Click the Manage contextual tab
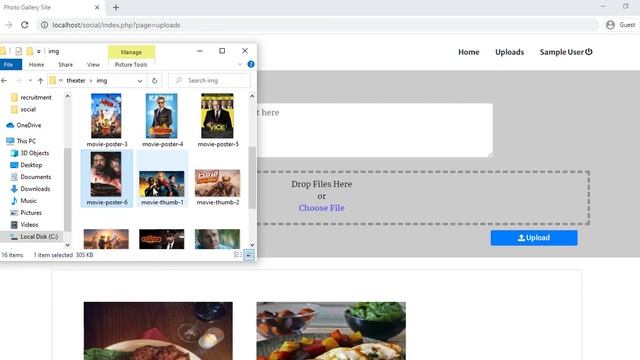This screenshot has height=360, width=640. click(131, 52)
